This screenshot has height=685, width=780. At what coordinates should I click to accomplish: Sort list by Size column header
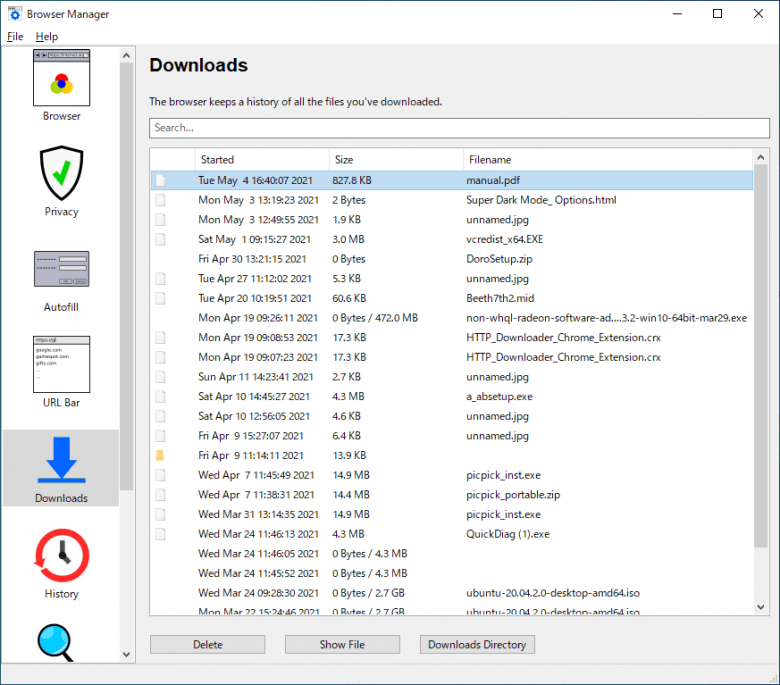click(x=396, y=160)
